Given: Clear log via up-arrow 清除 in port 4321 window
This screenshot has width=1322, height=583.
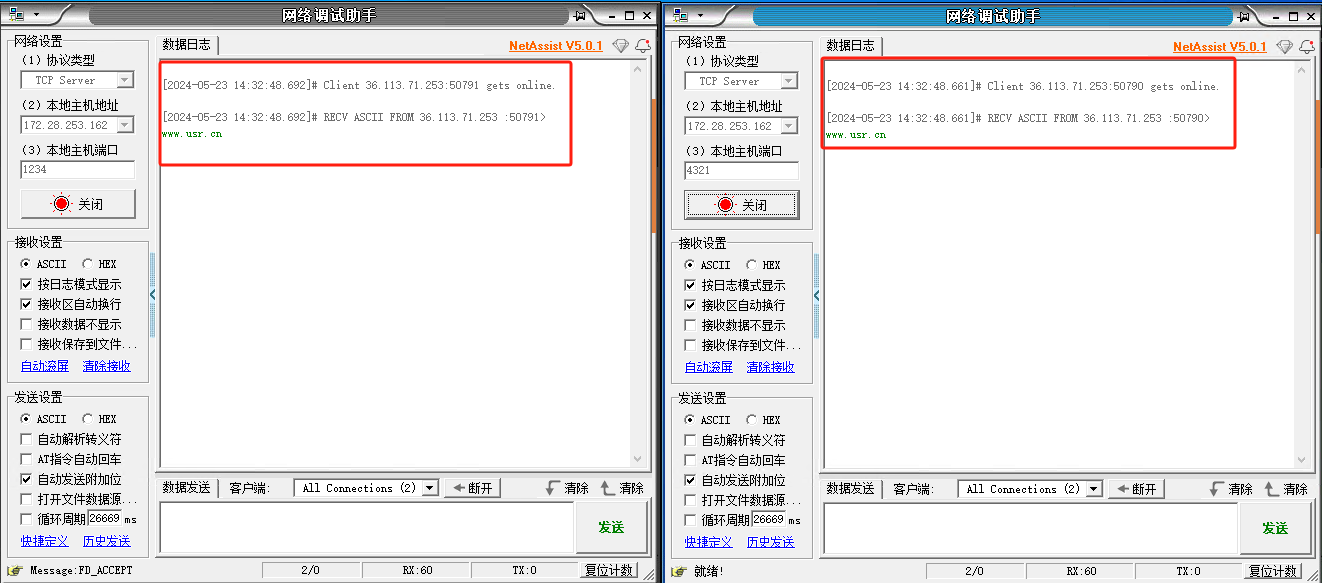Looking at the screenshot, I should [x=1286, y=489].
